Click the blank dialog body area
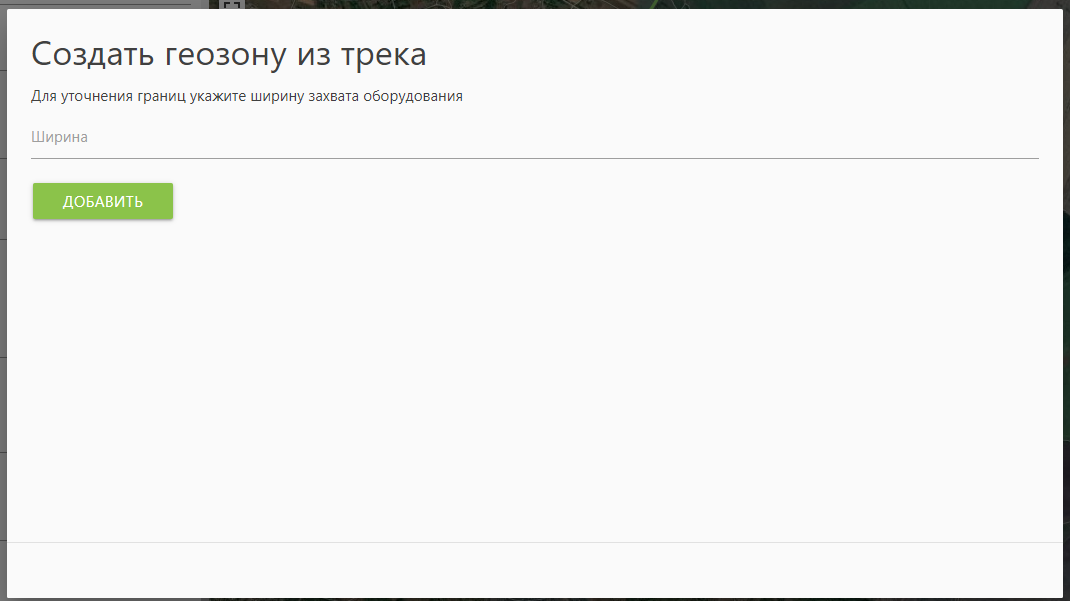The width and height of the screenshot is (1070, 601). (535, 380)
